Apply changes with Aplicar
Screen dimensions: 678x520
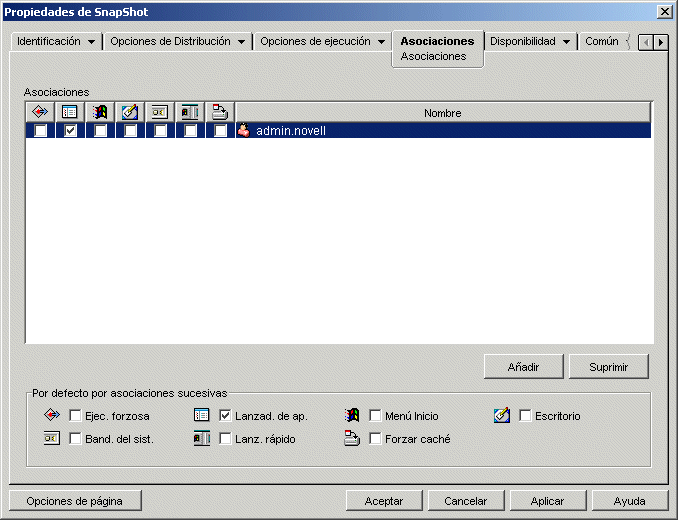[x=547, y=501]
